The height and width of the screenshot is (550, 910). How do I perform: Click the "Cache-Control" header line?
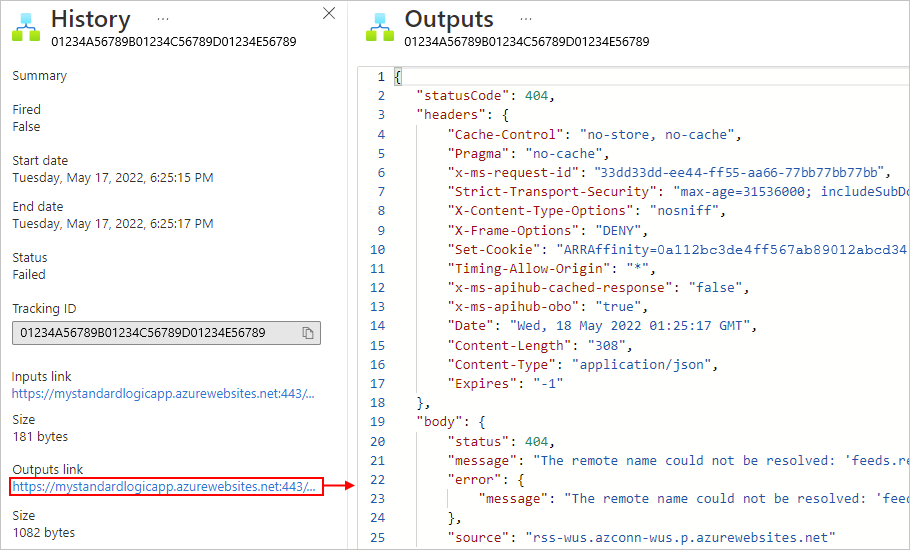point(595,135)
